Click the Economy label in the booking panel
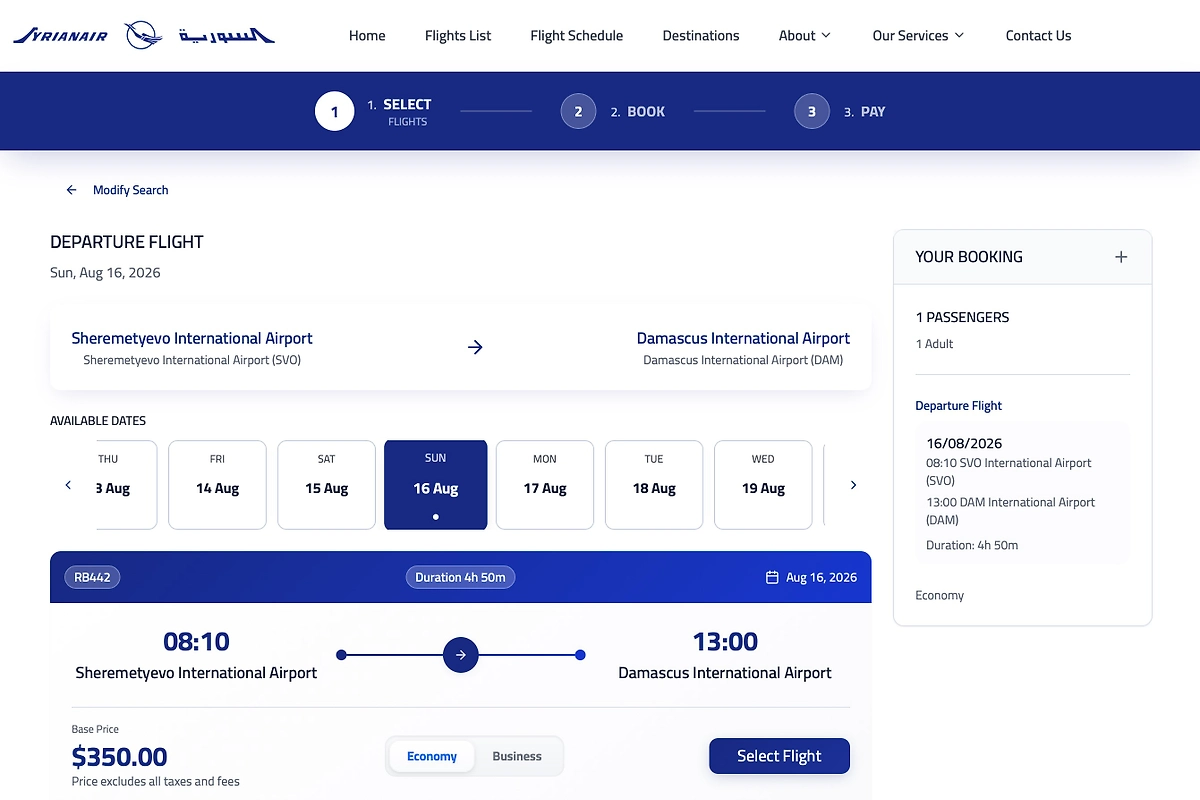 coord(940,595)
